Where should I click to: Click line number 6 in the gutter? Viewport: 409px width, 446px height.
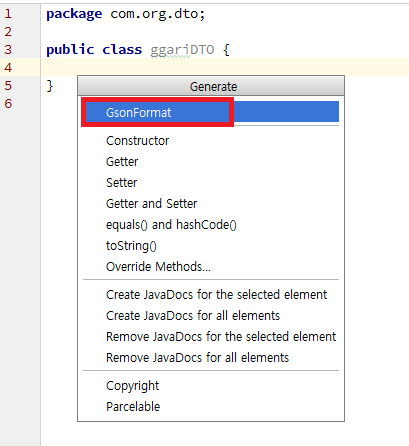8,104
